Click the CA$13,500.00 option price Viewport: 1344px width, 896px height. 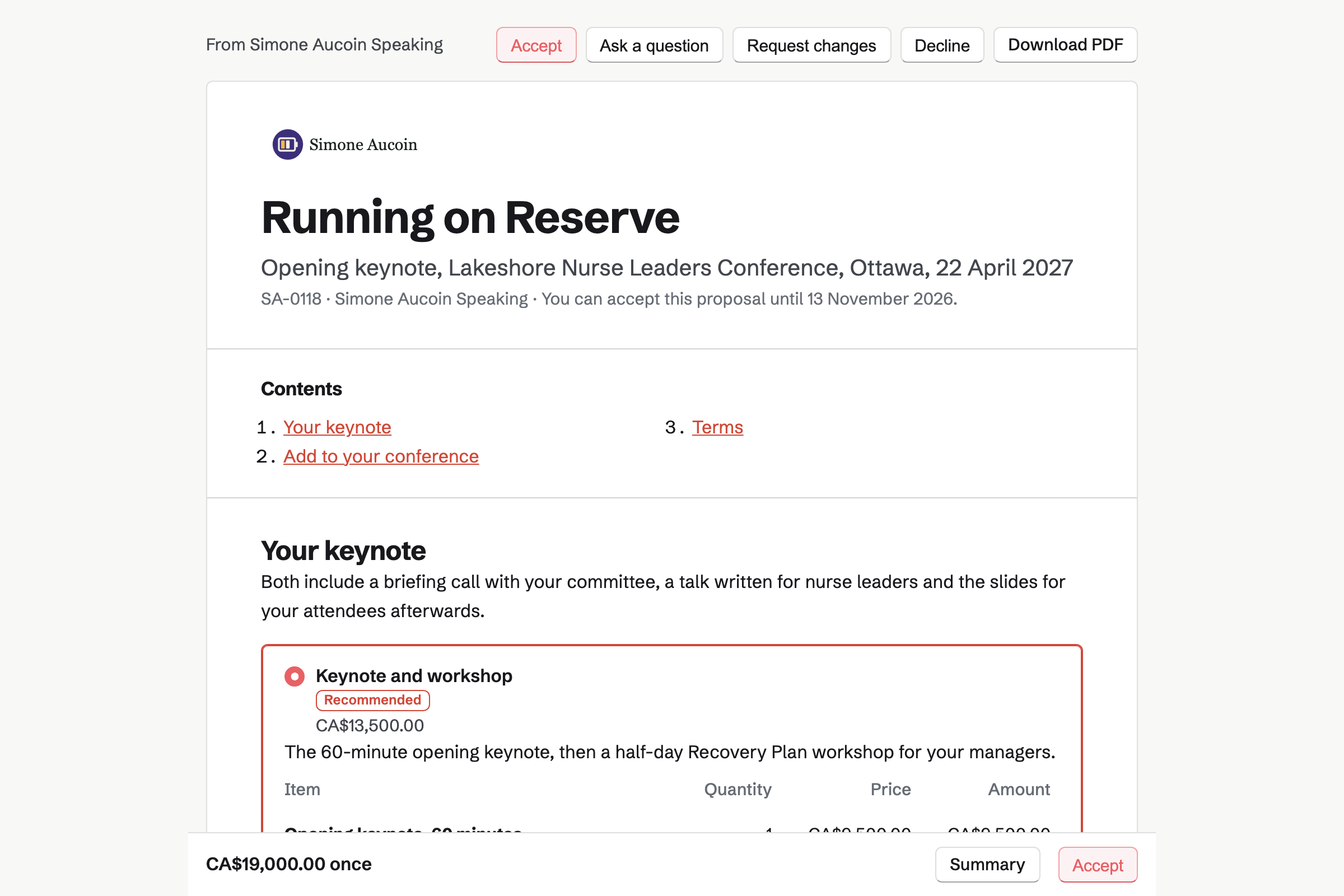(x=370, y=726)
